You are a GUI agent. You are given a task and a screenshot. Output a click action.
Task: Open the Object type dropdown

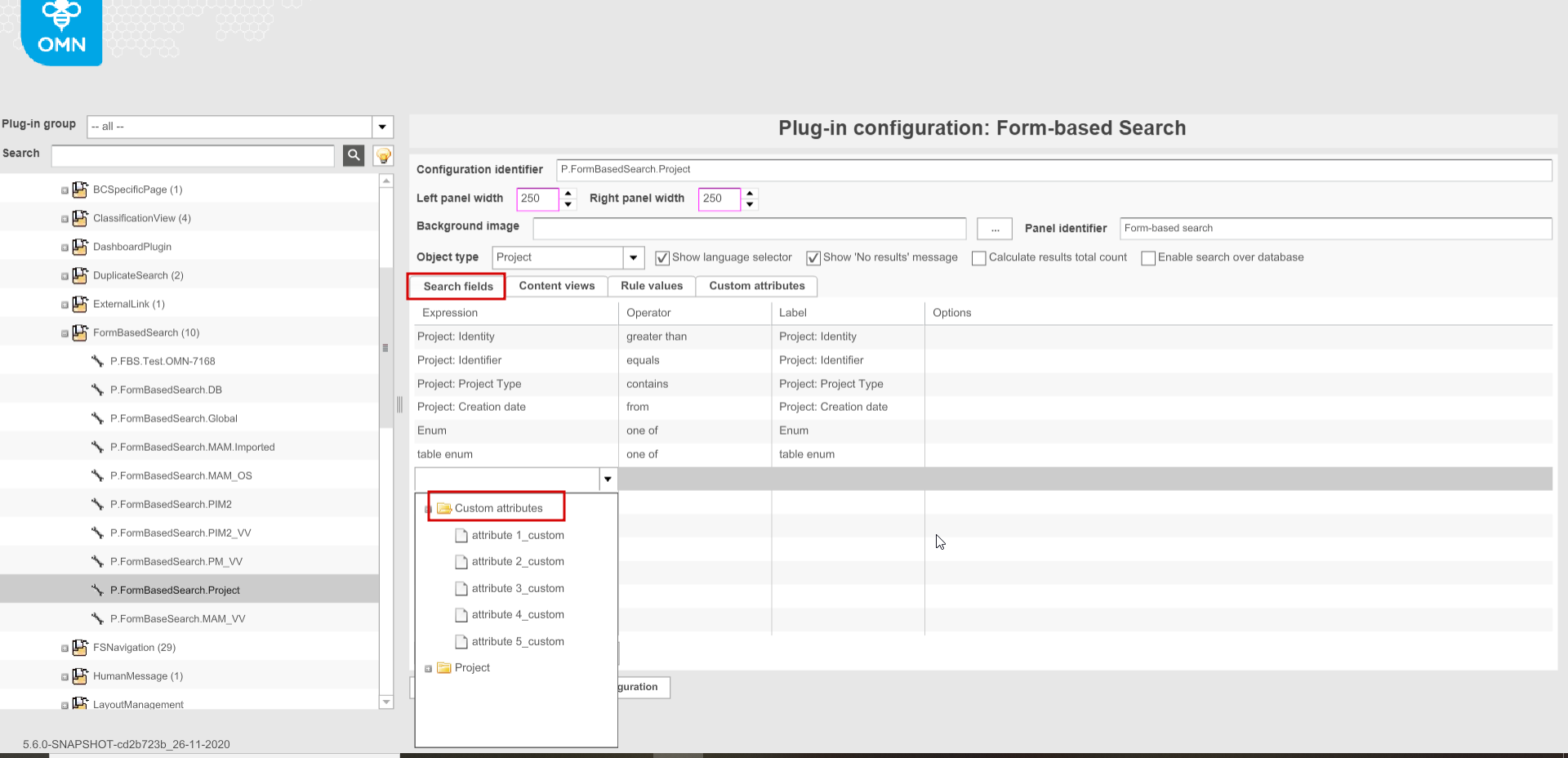click(x=632, y=257)
